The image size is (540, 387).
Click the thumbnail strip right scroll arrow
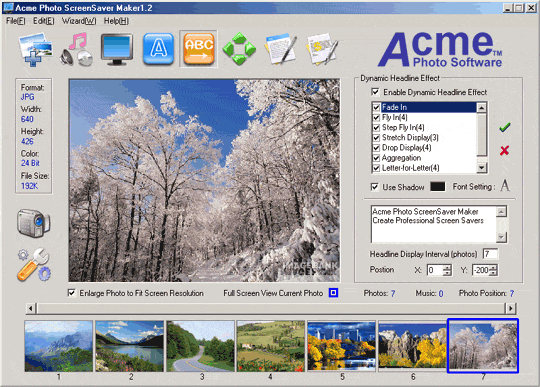(510, 308)
